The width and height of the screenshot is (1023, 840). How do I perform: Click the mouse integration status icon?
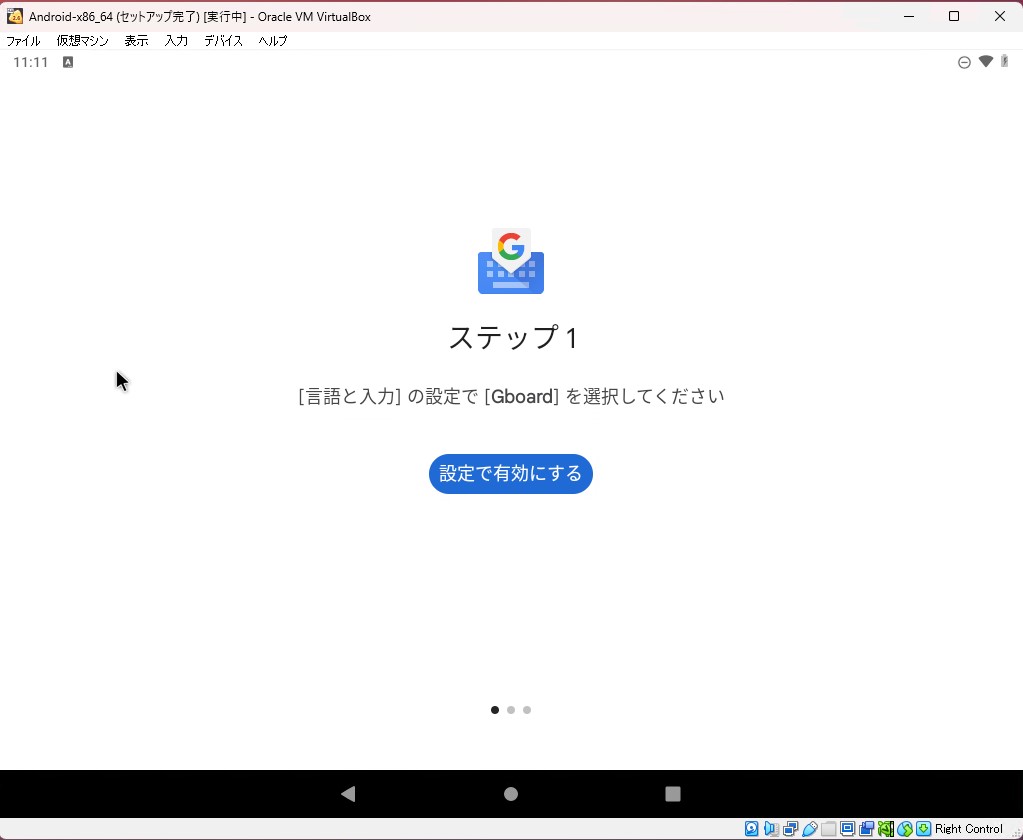tap(905, 829)
